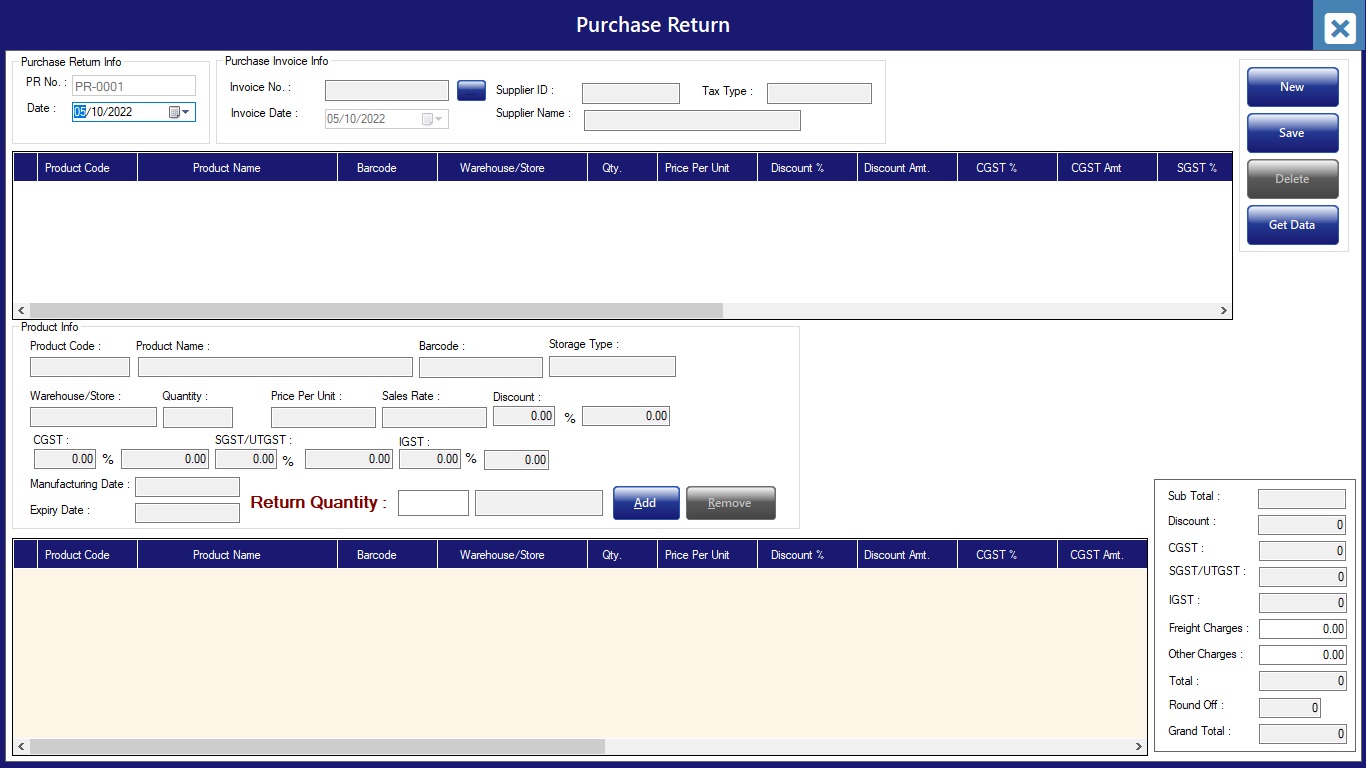Click Price Per Unit header in upper grid
Image resolution: width=1366 pixels, height=768 pixels.
tap(697, 168)
